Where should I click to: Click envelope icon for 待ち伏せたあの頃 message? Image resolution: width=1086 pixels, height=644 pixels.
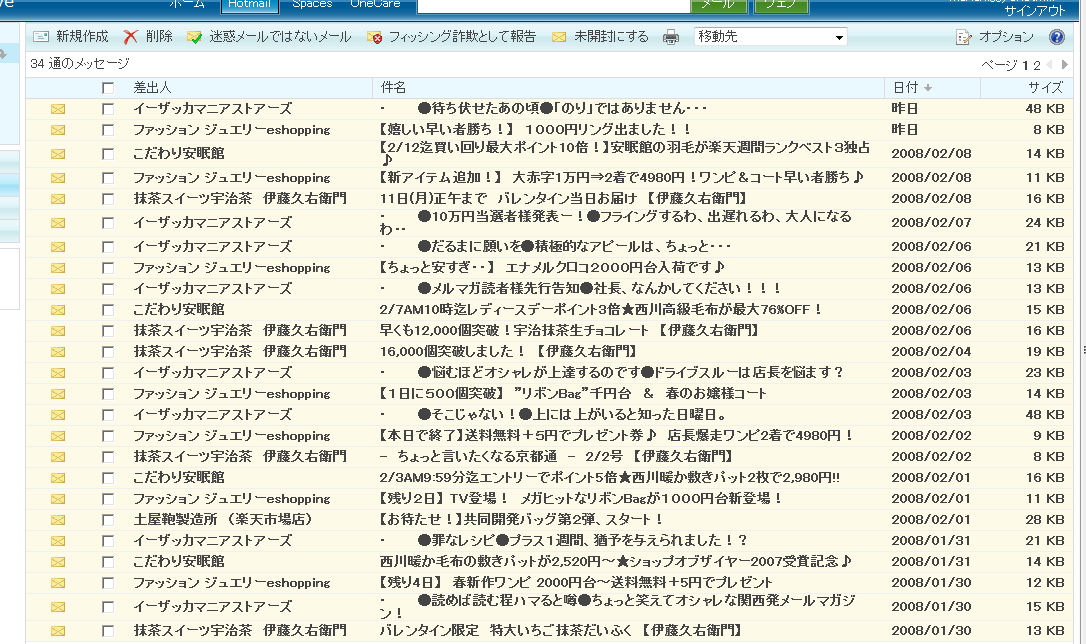pyautogui.click(x=58, y=109)
